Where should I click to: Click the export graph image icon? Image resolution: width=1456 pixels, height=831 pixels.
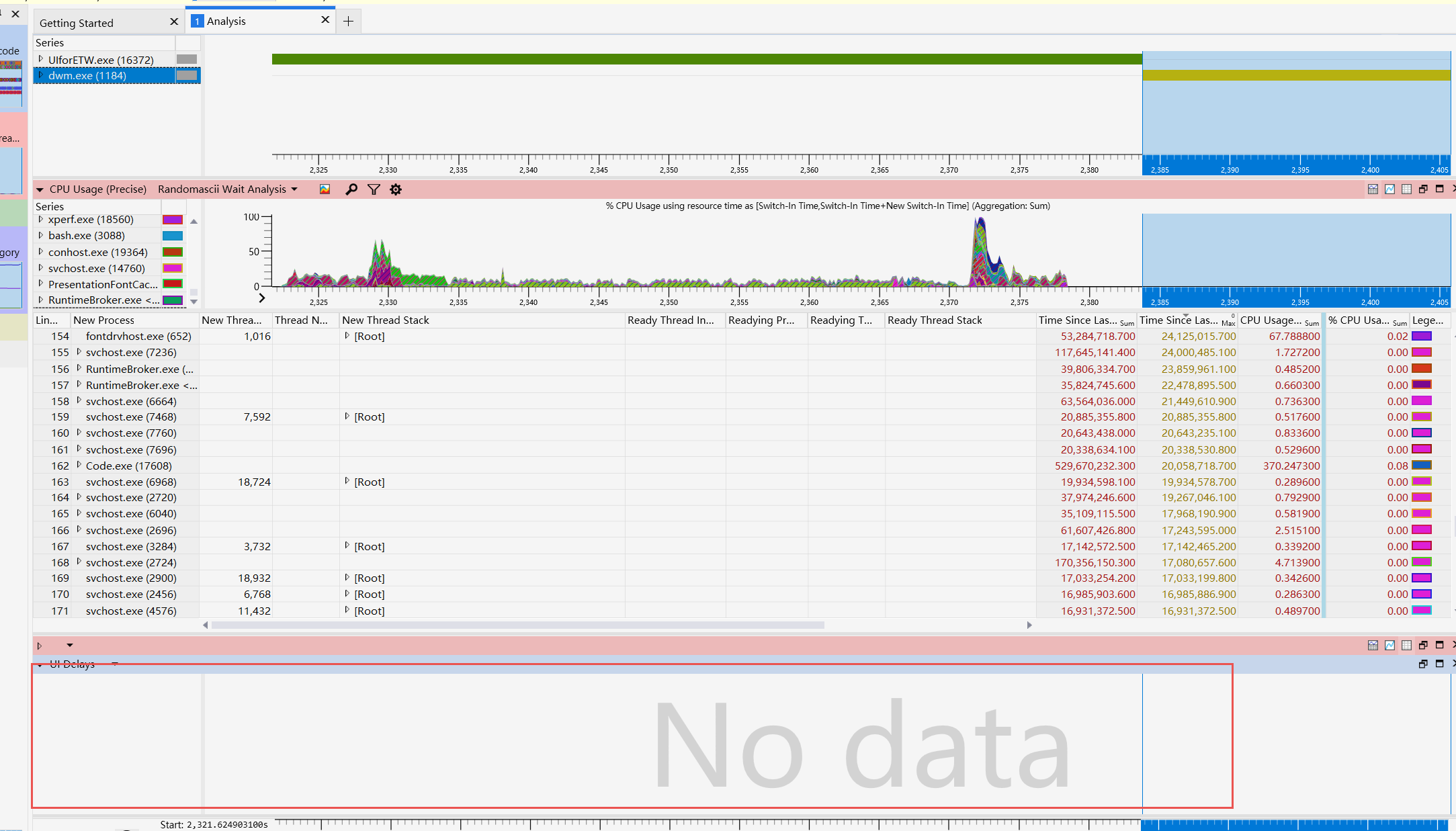[x=324, y=189]
